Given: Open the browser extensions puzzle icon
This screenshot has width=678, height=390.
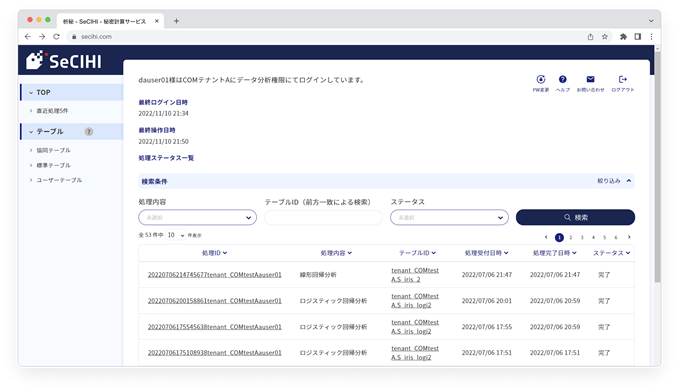Looking at the screenshot, I should click(x=623, y=37).
